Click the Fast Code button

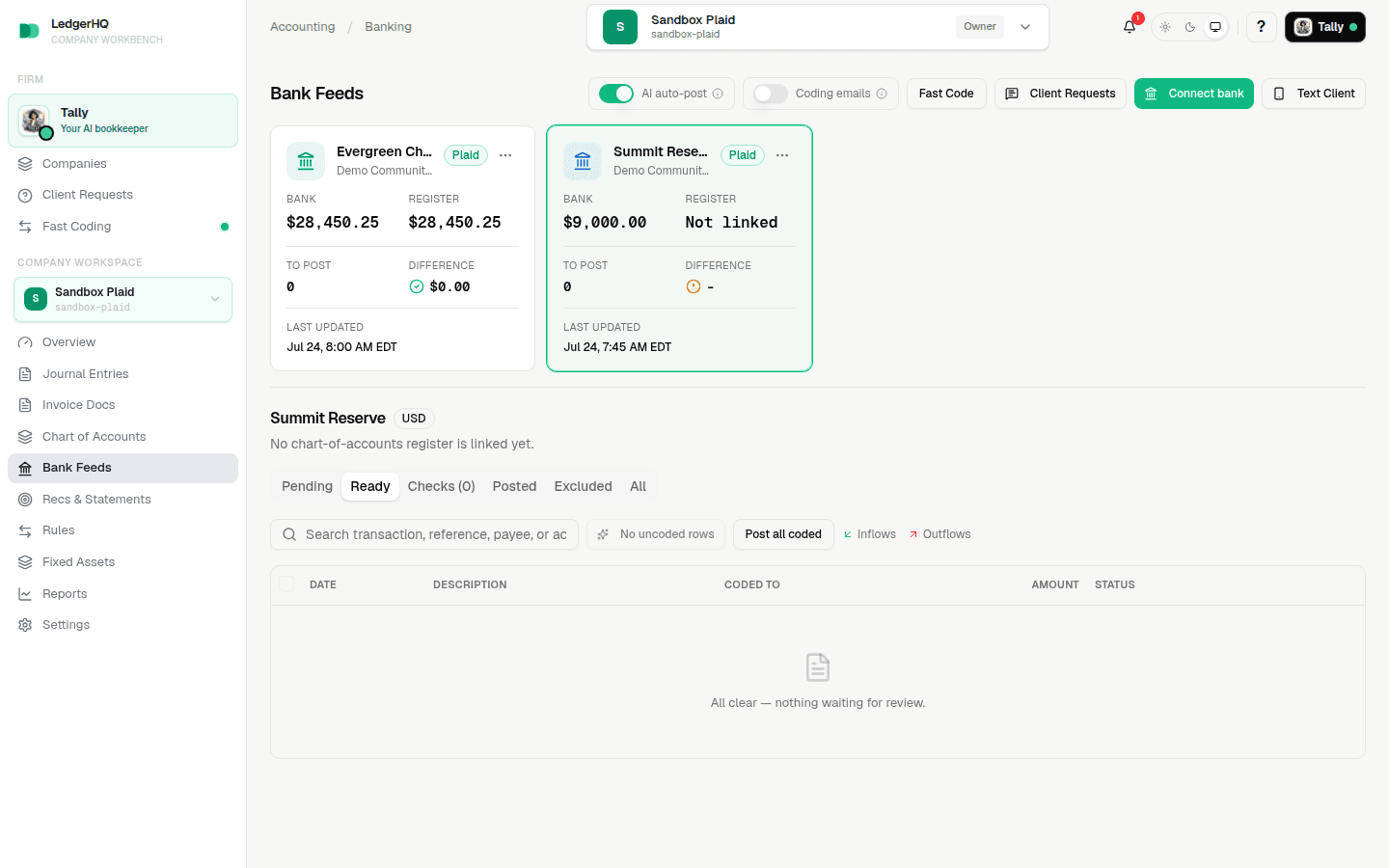coord(946,94)
